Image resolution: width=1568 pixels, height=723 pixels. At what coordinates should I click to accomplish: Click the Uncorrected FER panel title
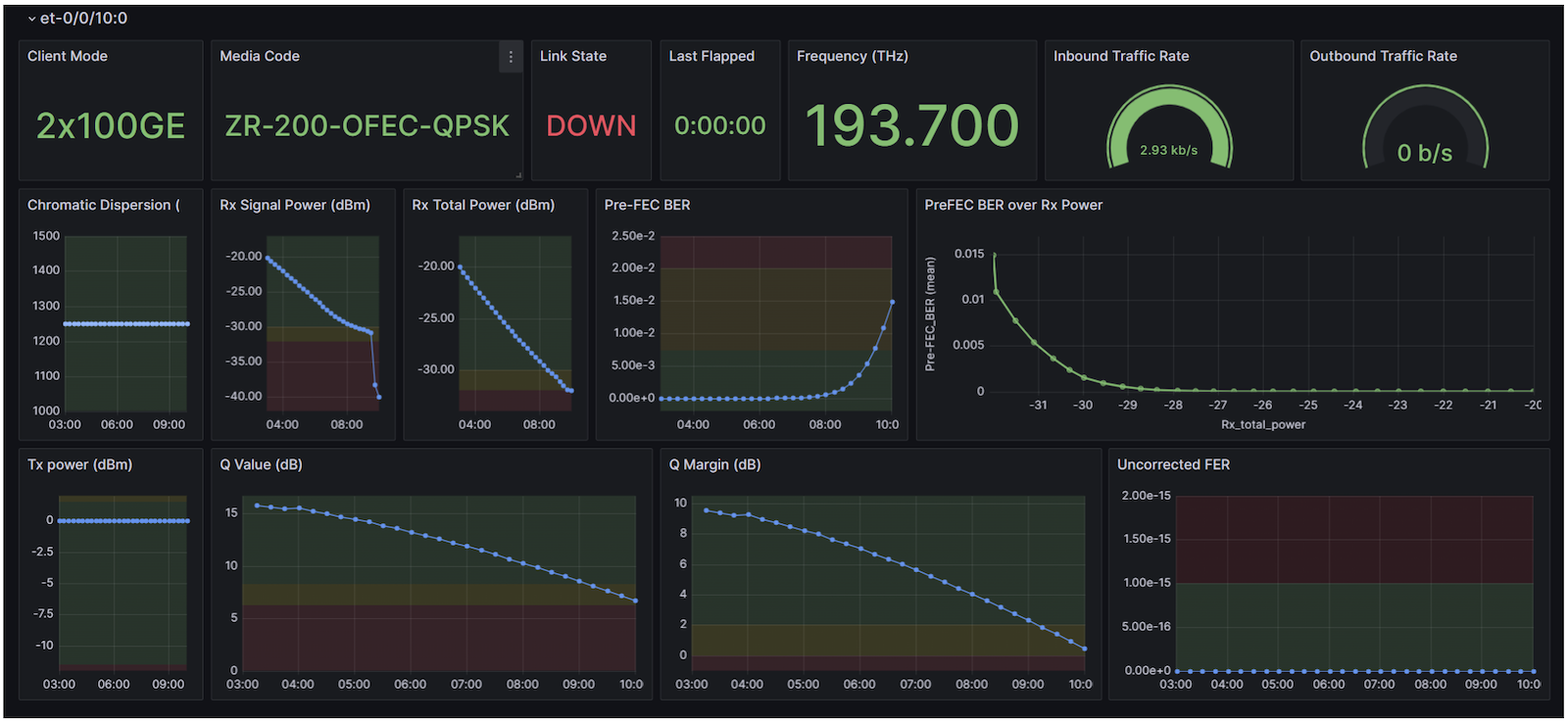(1173, 464)
